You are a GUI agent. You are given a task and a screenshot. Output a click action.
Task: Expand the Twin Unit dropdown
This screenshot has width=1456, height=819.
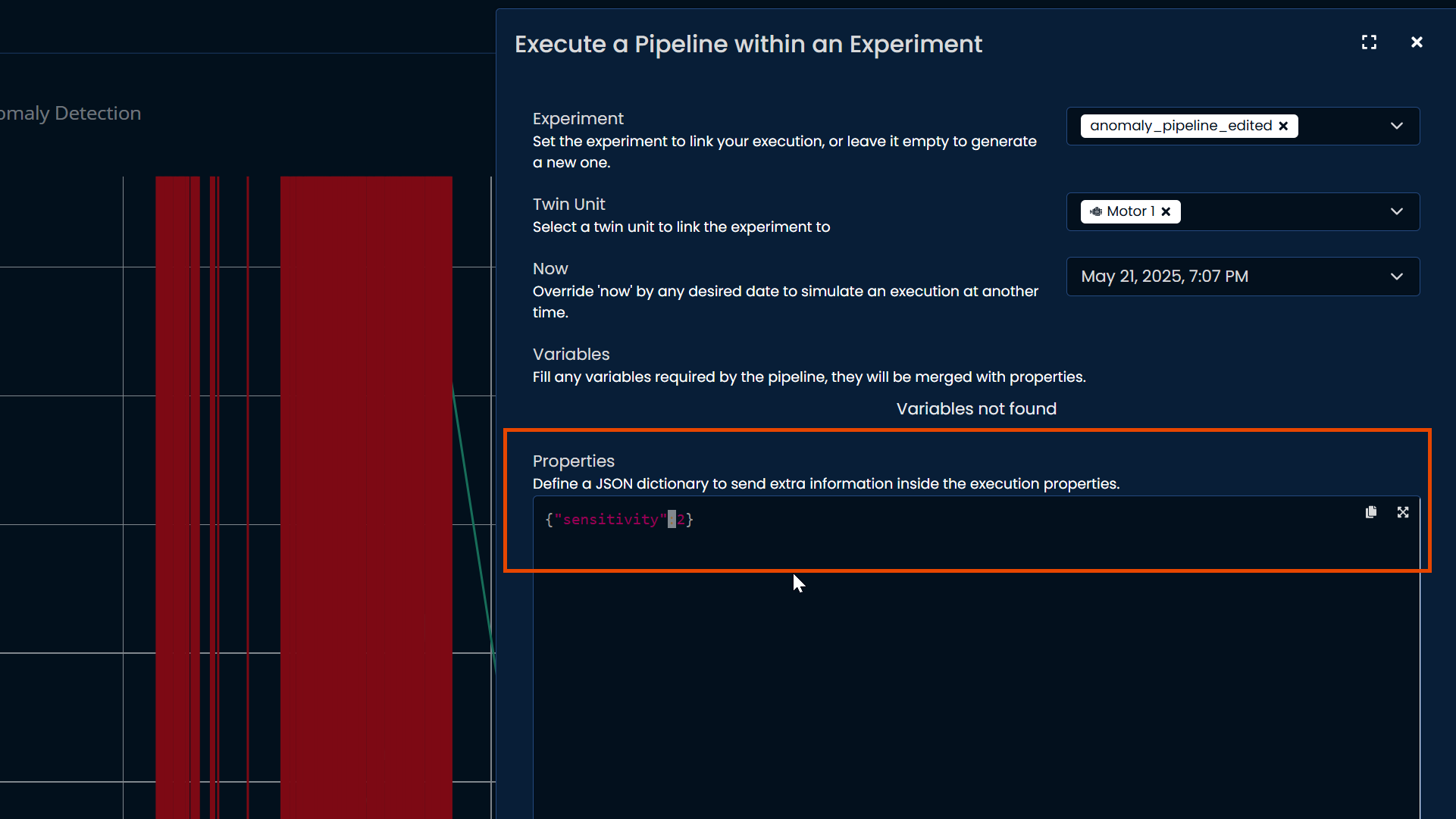(1396, 211)
